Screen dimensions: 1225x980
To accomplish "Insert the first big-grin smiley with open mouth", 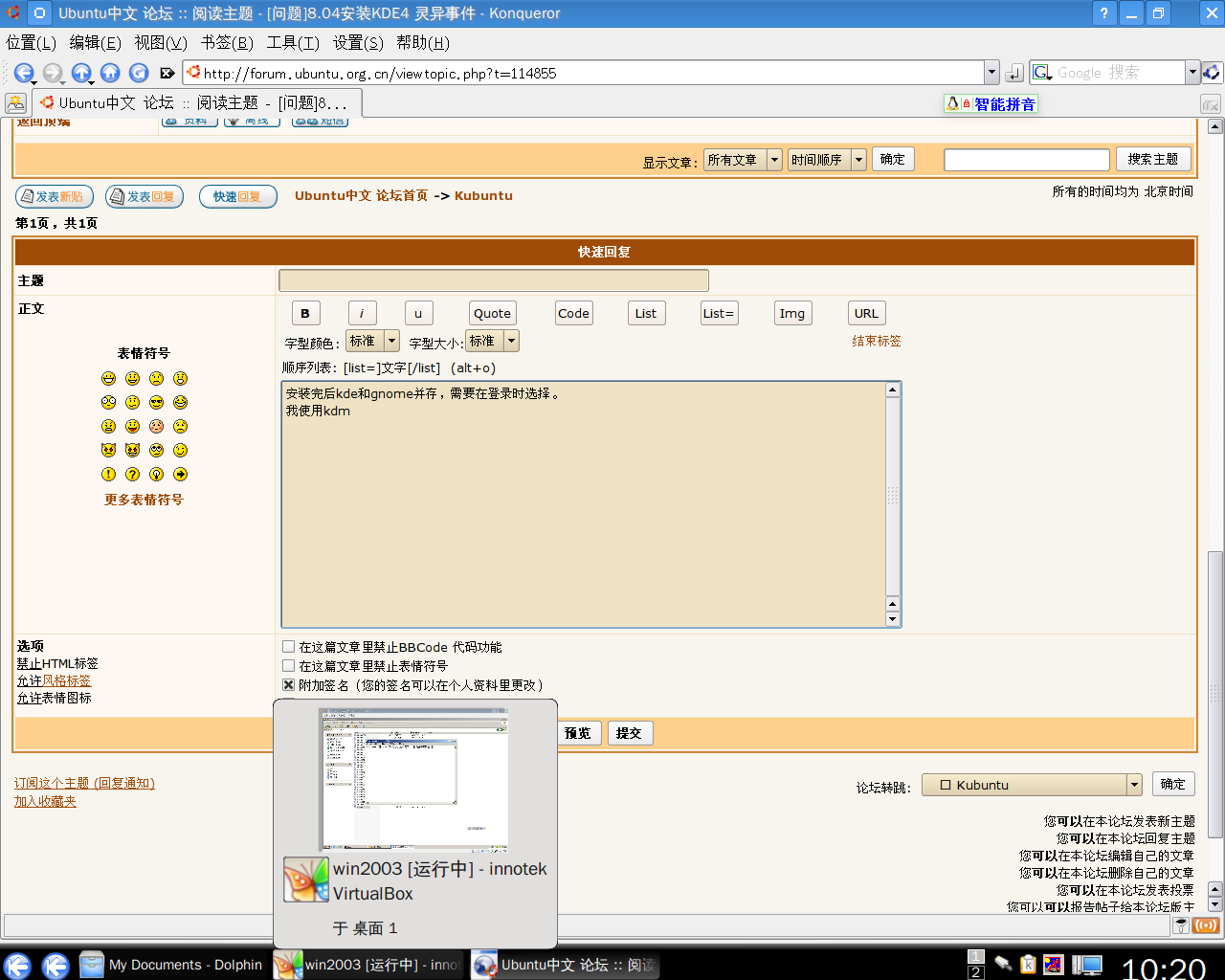I will [108, 379].
